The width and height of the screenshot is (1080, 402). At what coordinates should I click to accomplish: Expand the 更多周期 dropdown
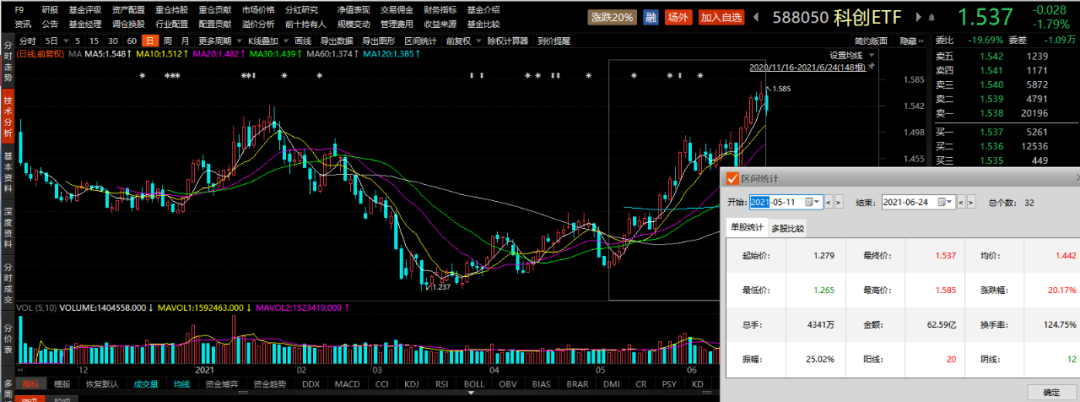[x=215, y=41]
